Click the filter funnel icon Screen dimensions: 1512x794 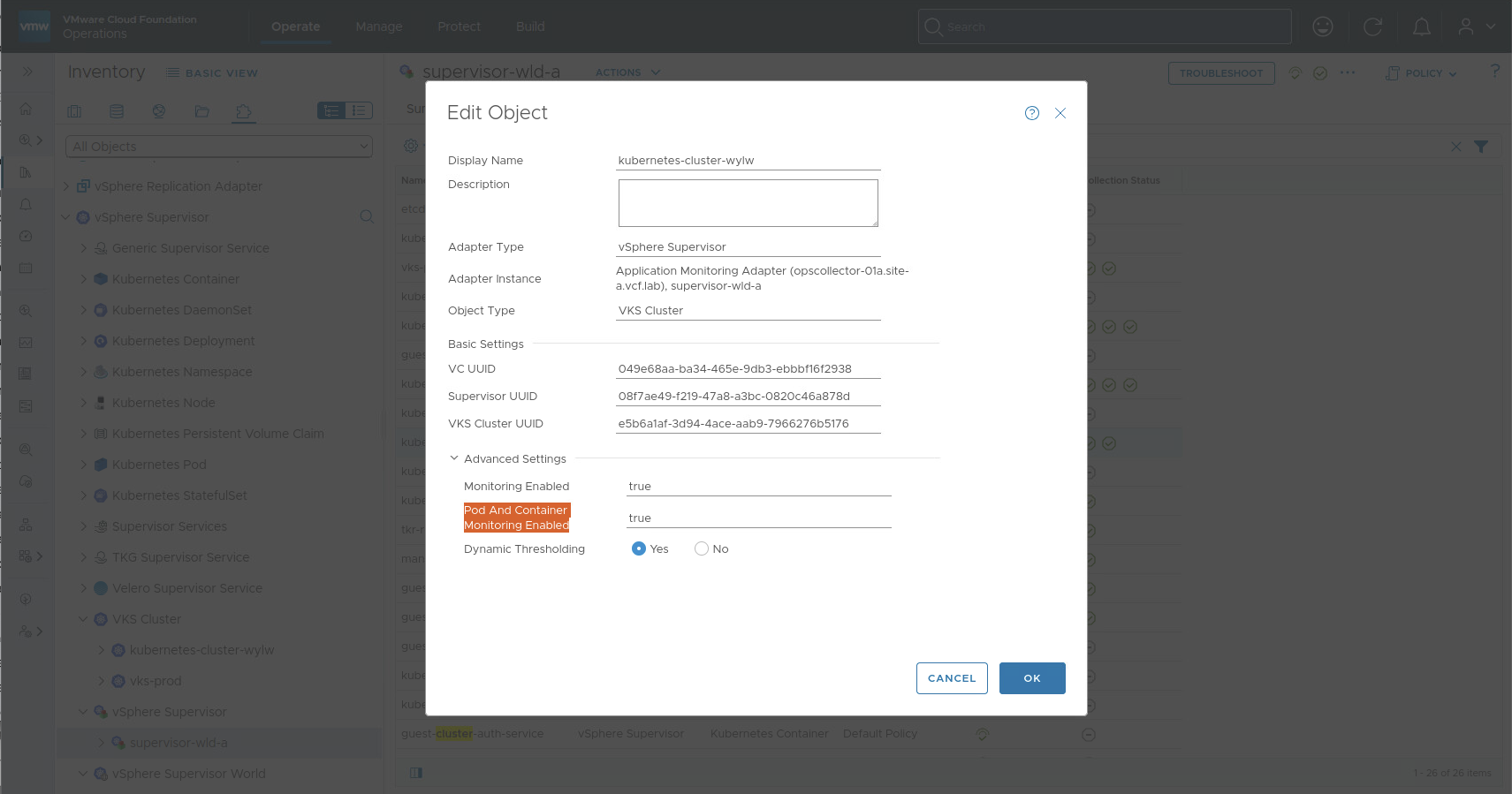(1481, 147)
